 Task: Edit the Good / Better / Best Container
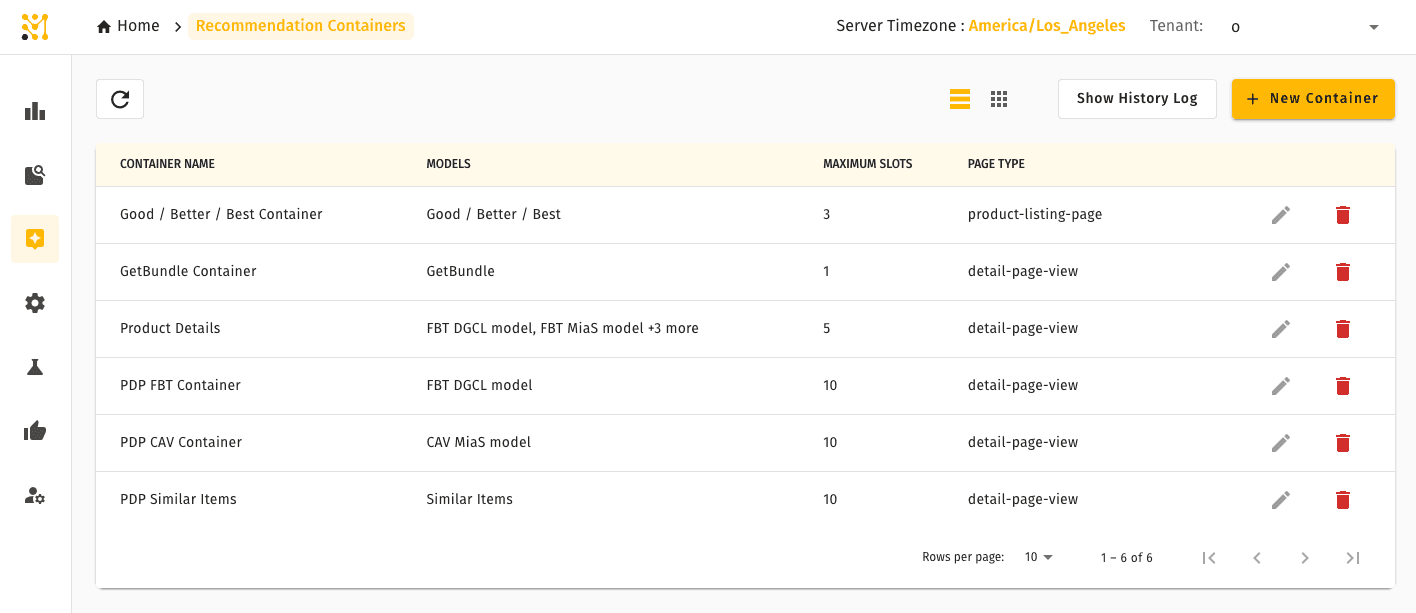click(1281, 215)
